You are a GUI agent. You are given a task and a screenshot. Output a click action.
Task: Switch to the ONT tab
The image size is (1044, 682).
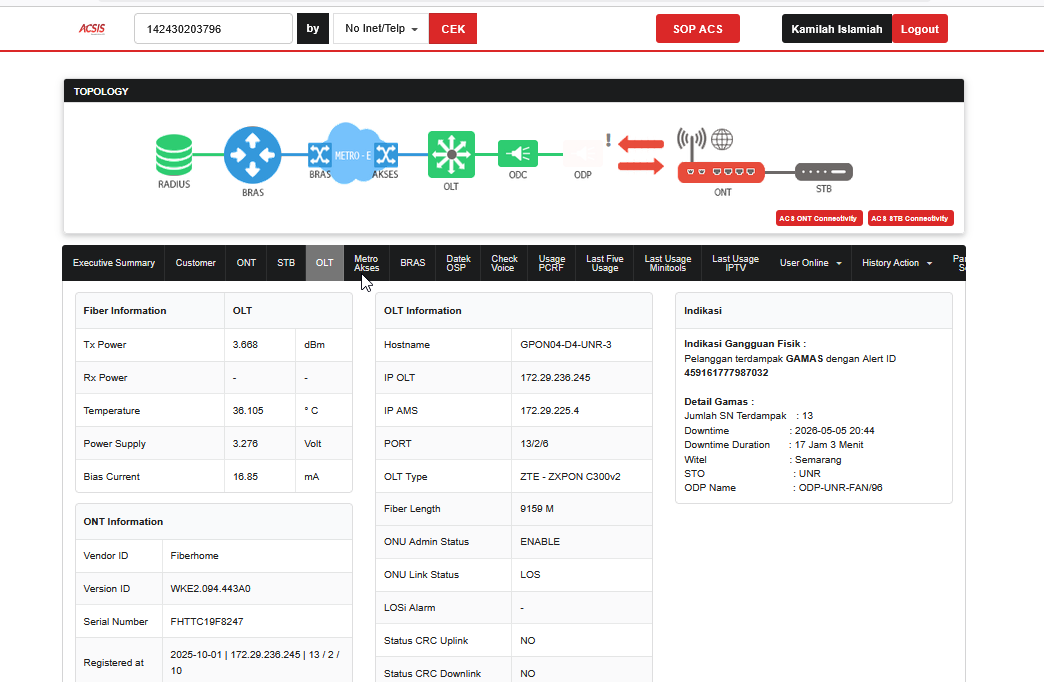(246, 263)
